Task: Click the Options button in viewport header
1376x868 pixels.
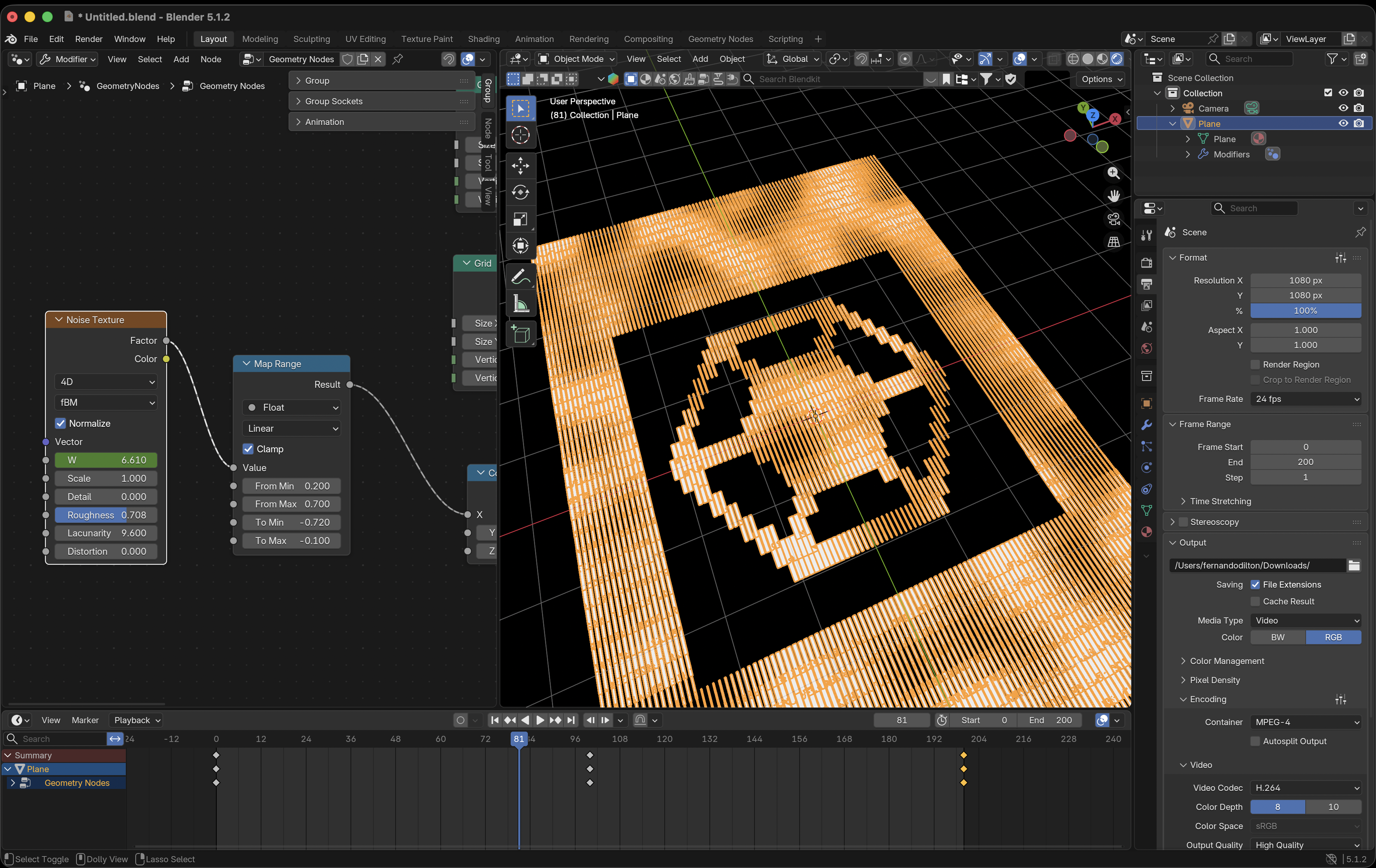Action: [1100, 79]
